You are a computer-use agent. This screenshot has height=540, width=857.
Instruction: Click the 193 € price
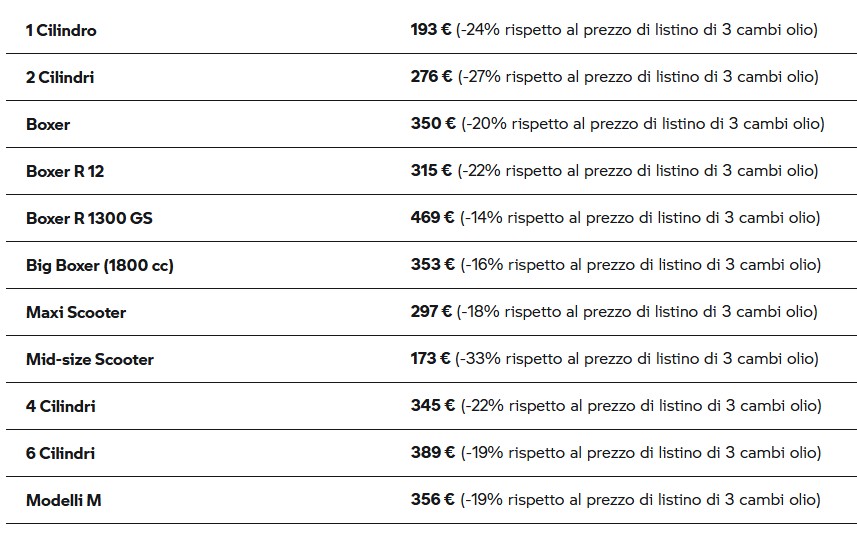tap(431, 30)
